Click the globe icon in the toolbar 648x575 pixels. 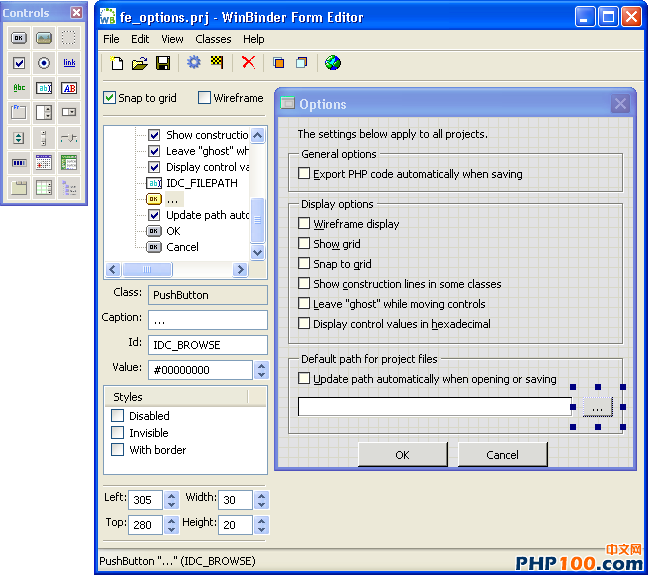point(333,63)
